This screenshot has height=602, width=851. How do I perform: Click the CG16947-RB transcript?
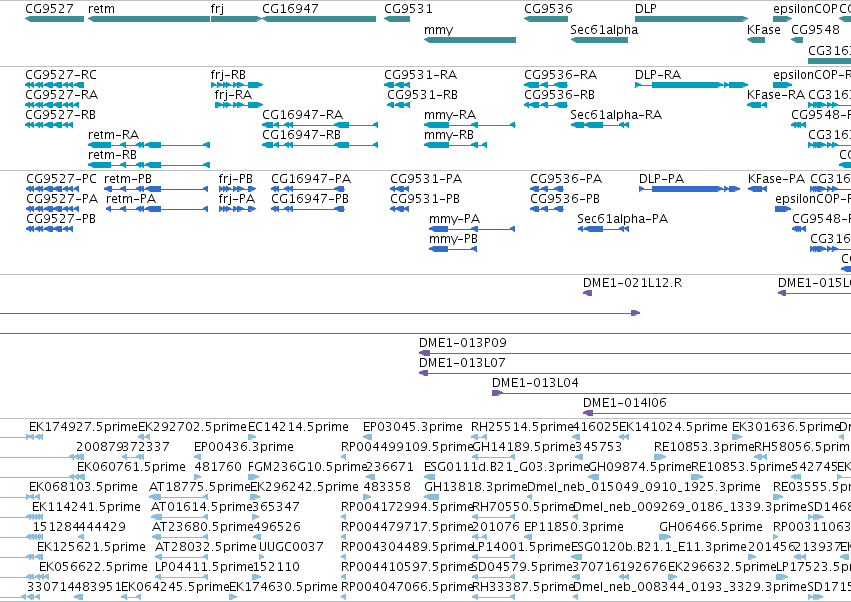point(320,145)
